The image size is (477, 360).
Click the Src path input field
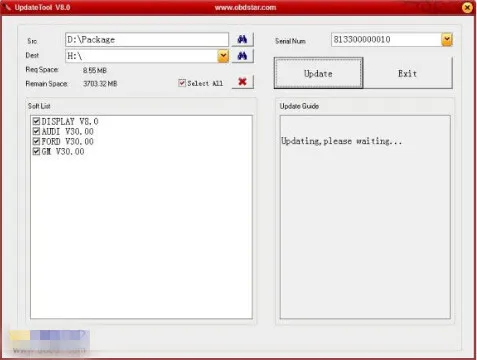pos(147,40)
